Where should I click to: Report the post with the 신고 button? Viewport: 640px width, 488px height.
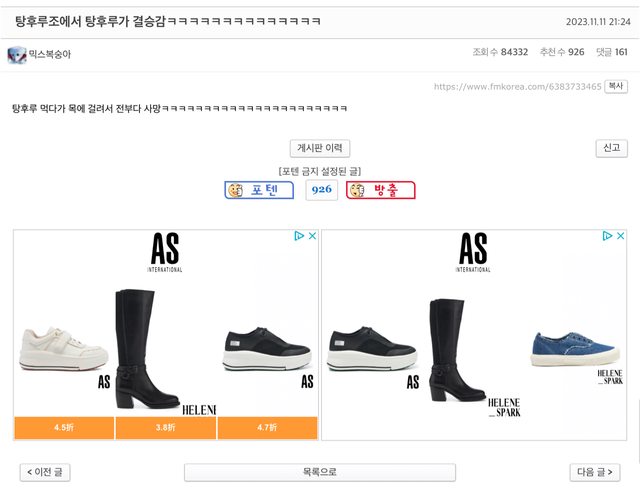pyautogui.click(x=611, y=148)
